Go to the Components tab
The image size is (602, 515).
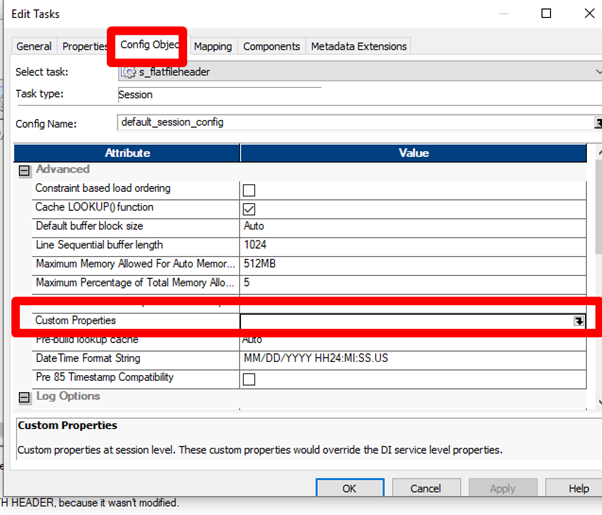click(271, 46)
